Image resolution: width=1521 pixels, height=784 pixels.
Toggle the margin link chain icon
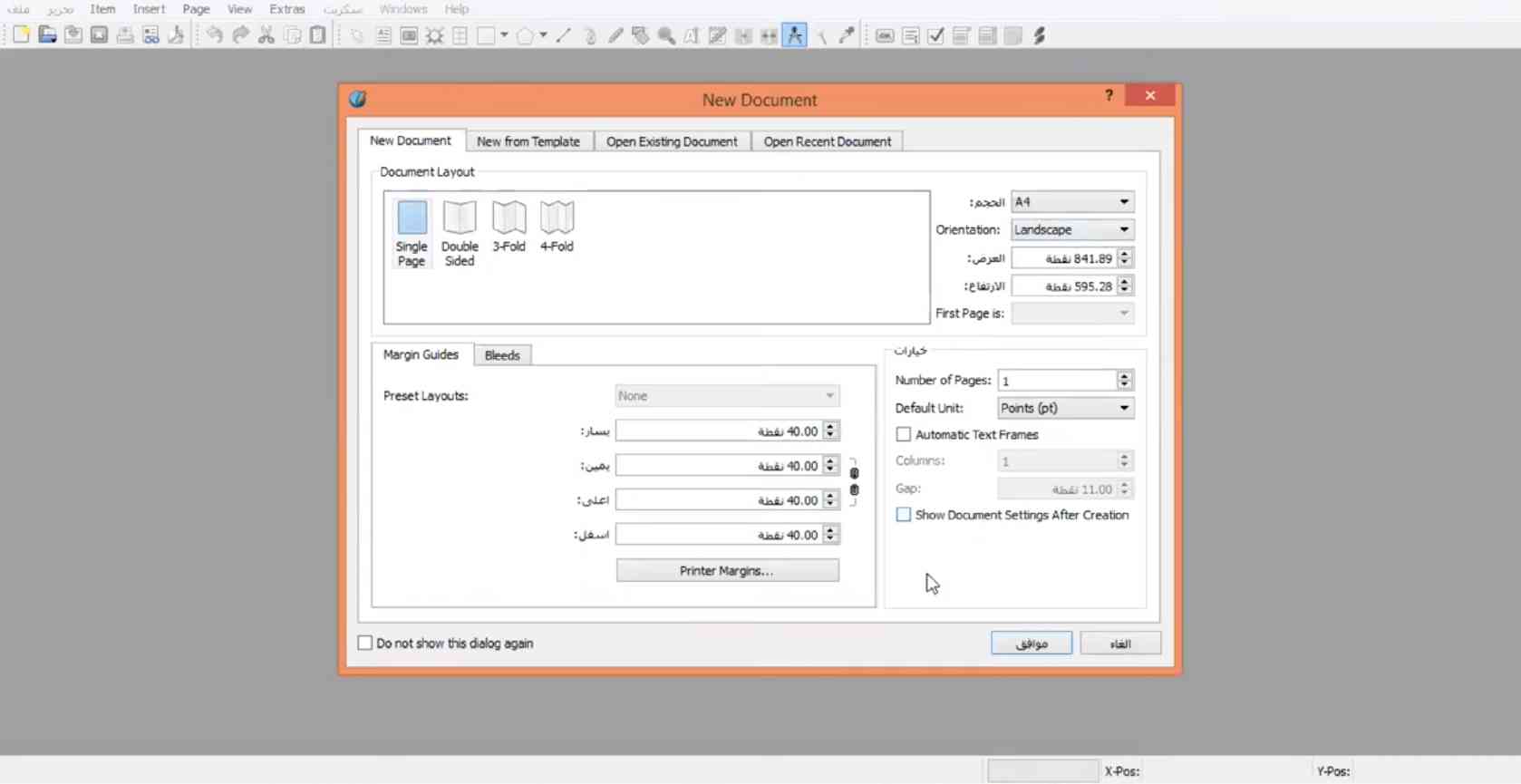pos(854,481)
